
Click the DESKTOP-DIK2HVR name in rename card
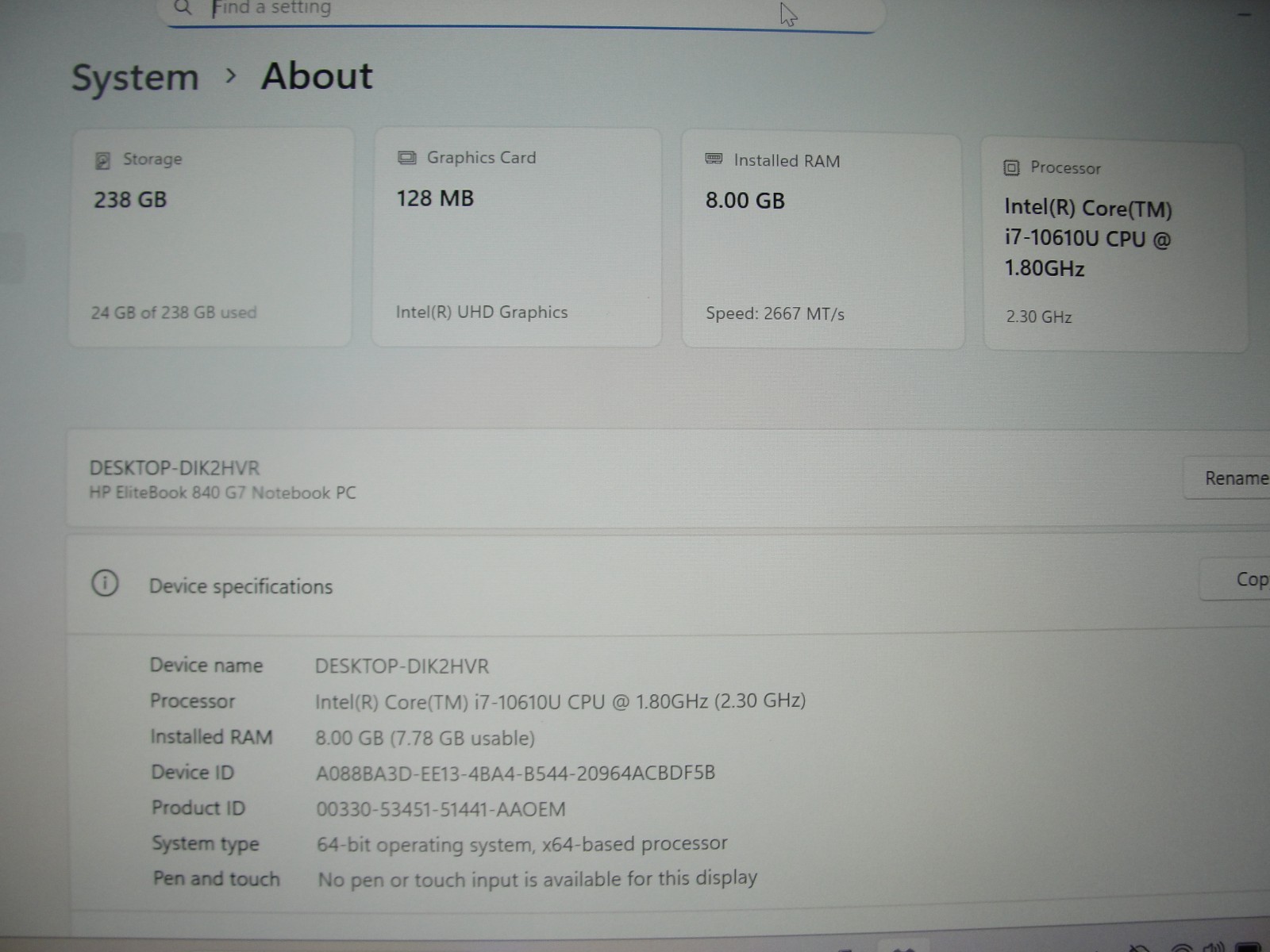175,468
